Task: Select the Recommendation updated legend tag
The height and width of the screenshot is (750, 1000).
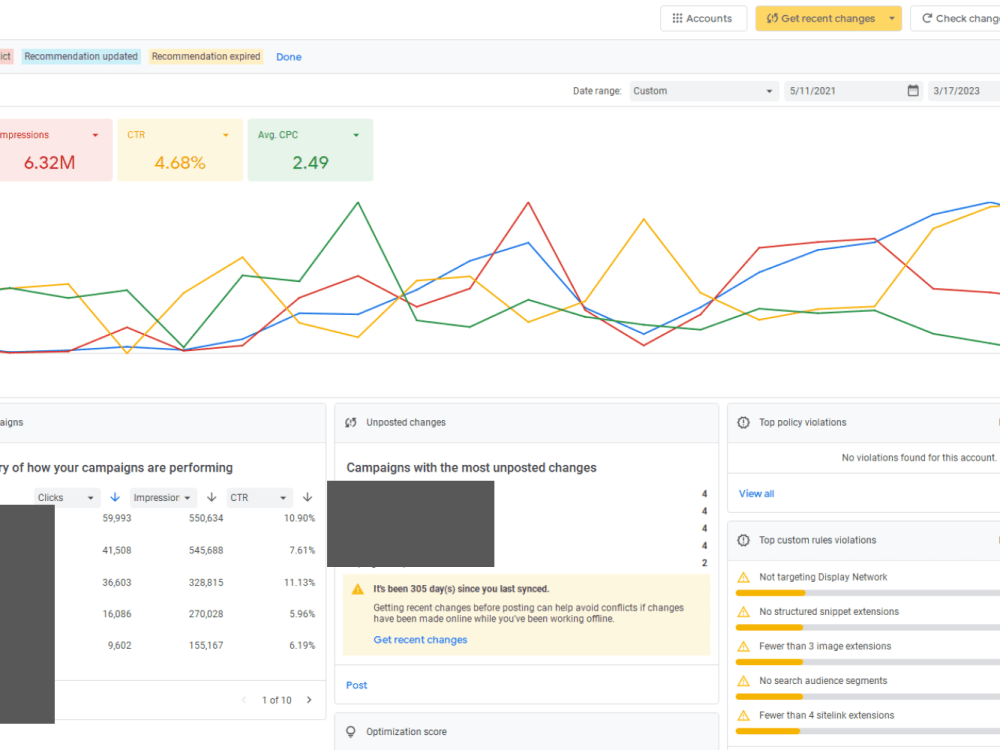Action: [x=81, y=56]
